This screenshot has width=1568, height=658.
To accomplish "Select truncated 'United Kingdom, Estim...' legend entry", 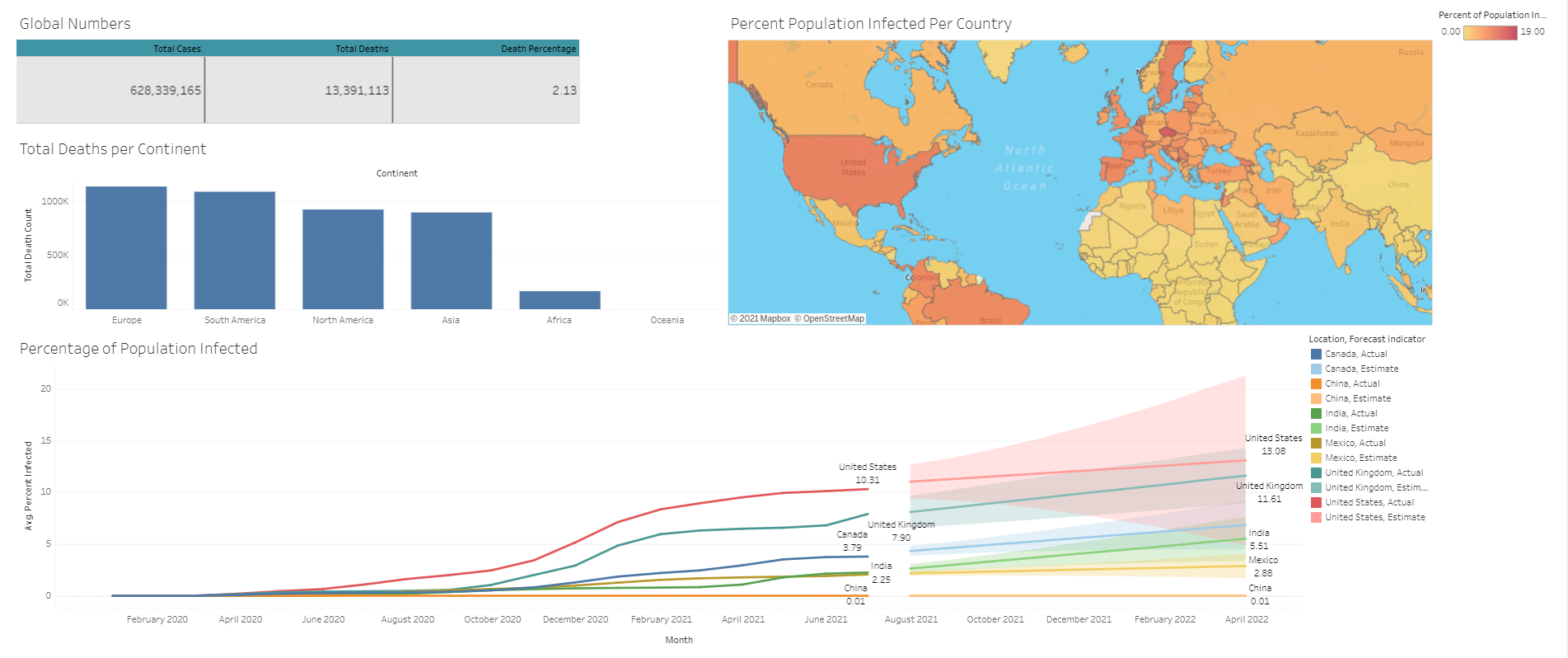I will click(x=1376, y=488).
